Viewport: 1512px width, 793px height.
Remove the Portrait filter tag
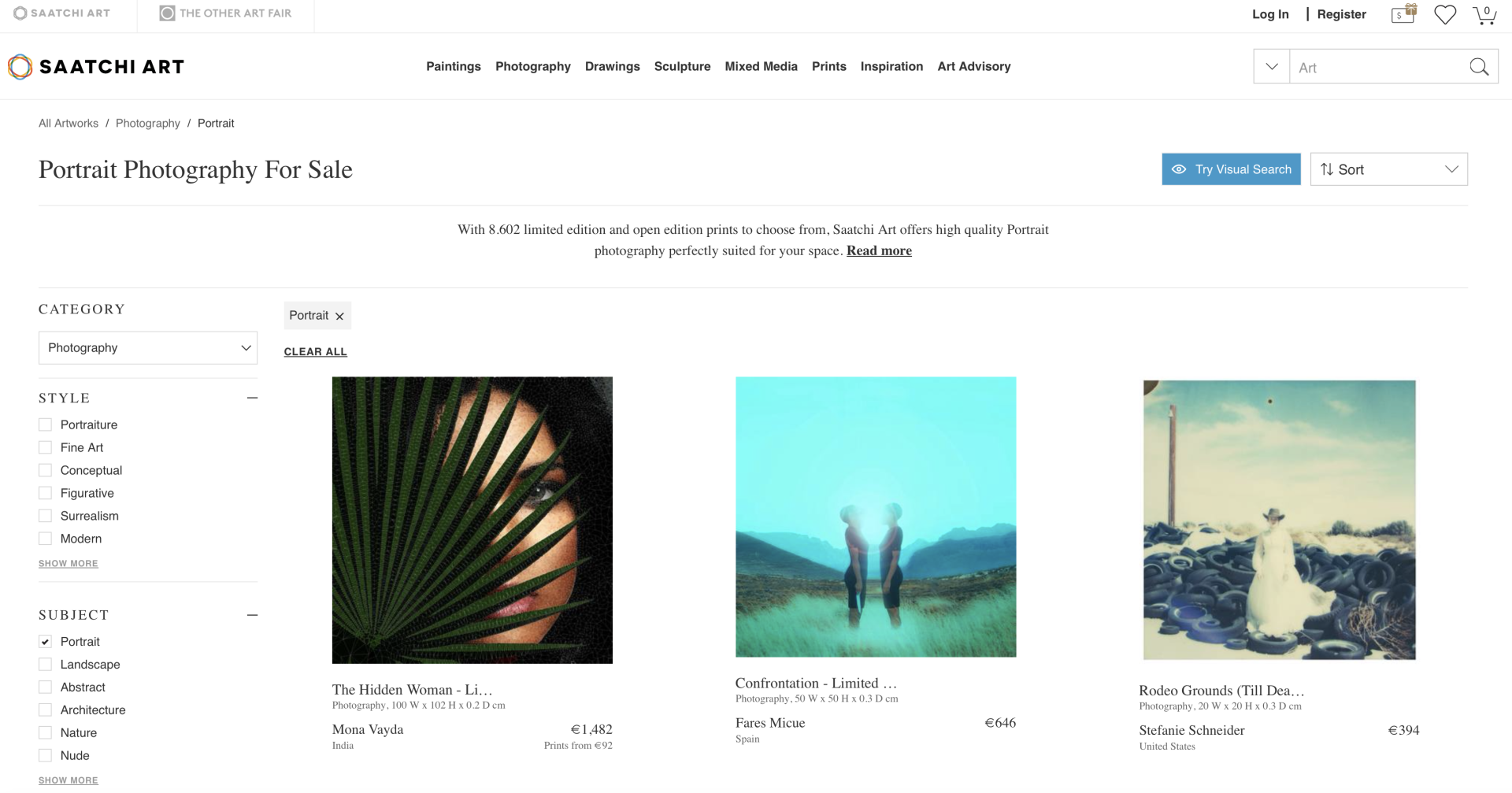[x=339, y=316]
